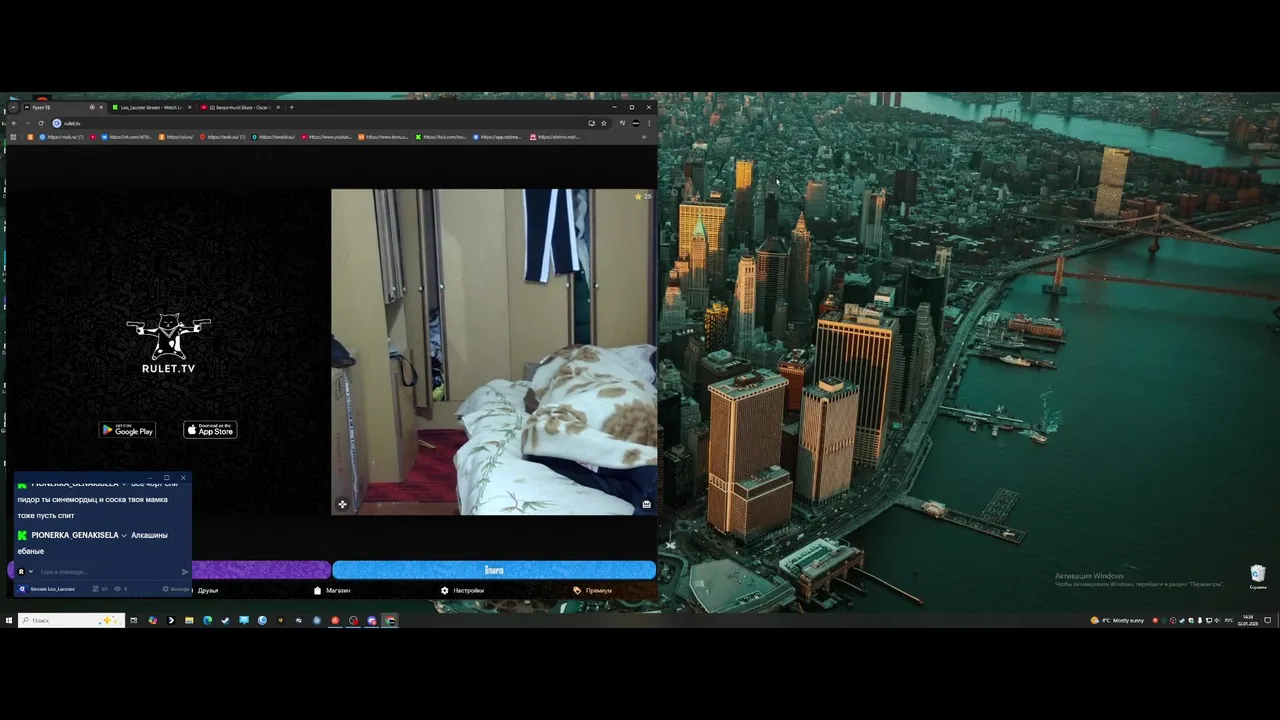1280x720 pixels.
Task: Open the Друзья section
Action: click(207, 590)
